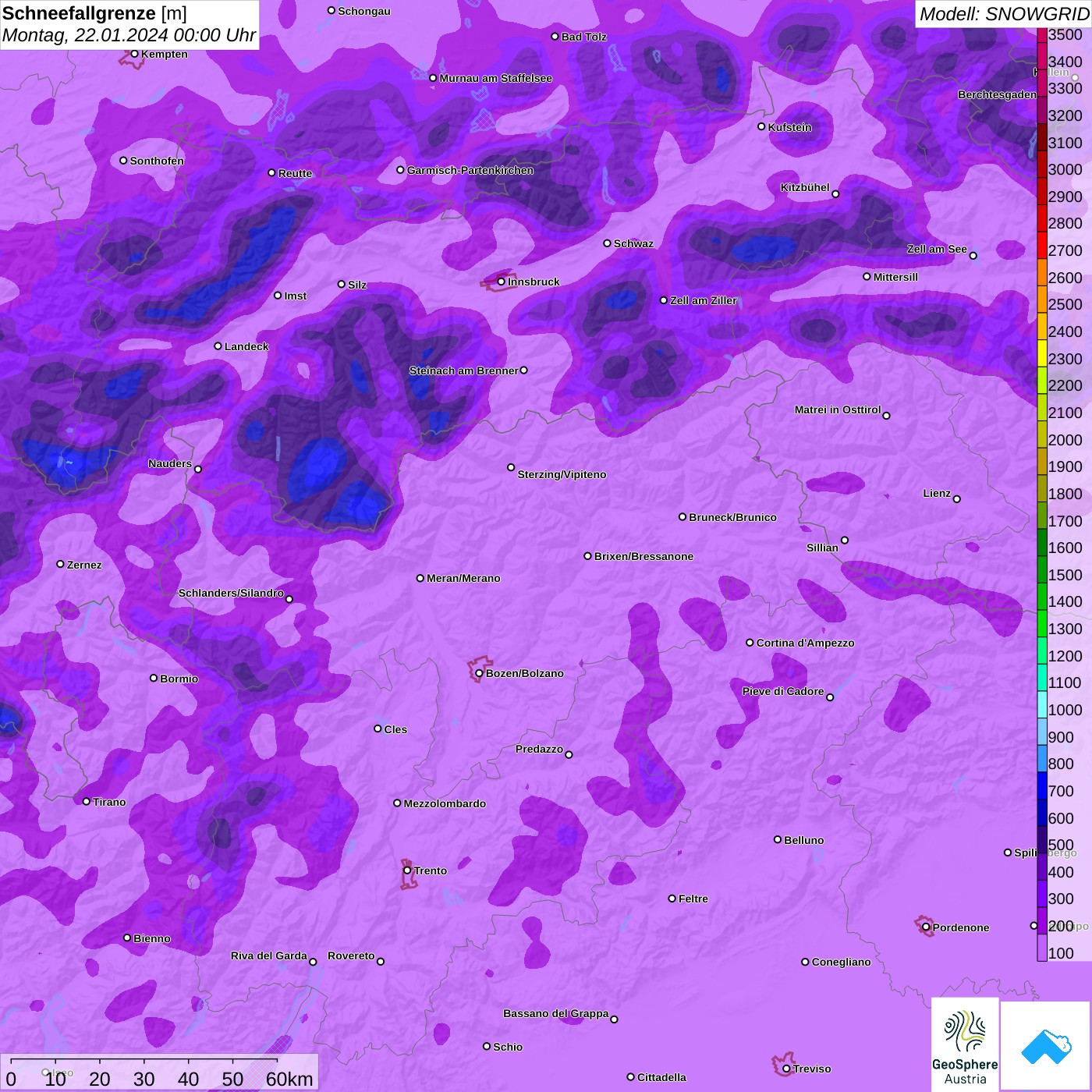The image size is (1092, 1092).
Task: Click the 'Zell am See' label
Action: pos(937,249)
